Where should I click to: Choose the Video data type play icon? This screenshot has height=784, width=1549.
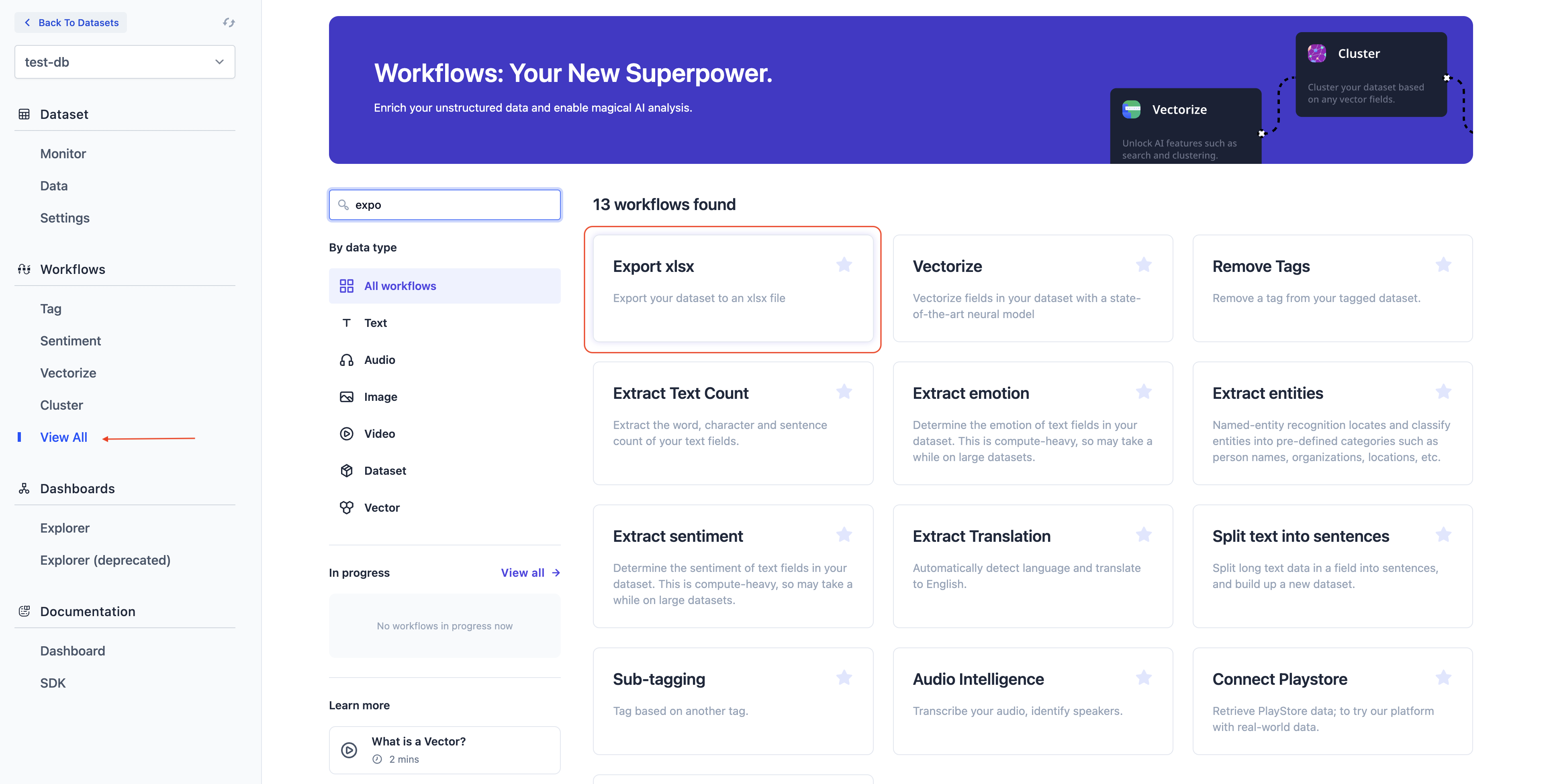point(346,433)
